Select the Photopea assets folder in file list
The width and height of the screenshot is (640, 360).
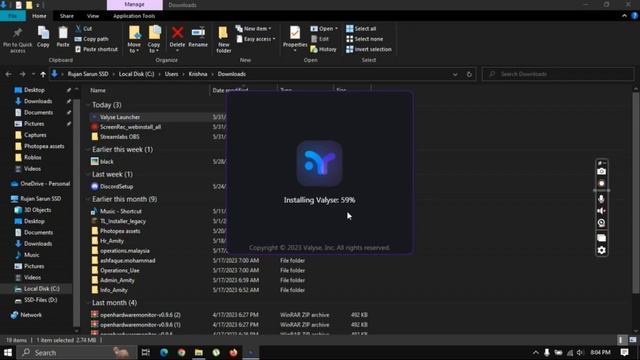pyautogui.click(x=120, y=231)
